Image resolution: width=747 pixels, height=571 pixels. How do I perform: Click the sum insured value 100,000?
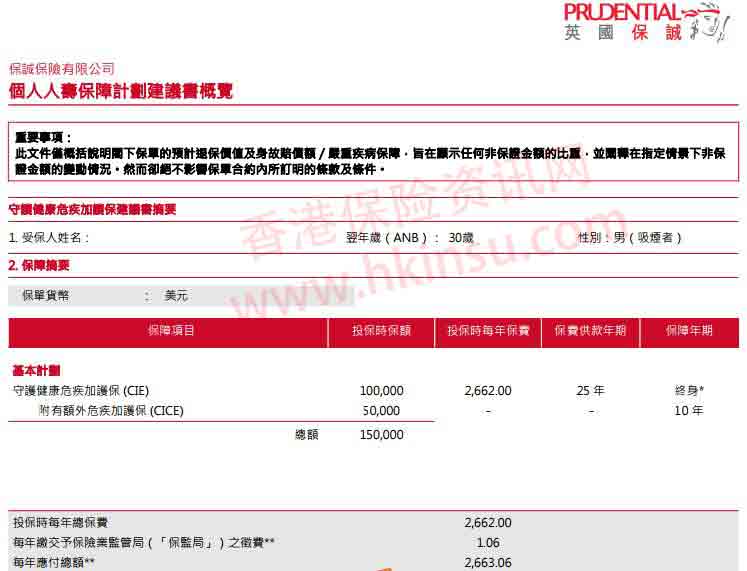tap(382, 391)
